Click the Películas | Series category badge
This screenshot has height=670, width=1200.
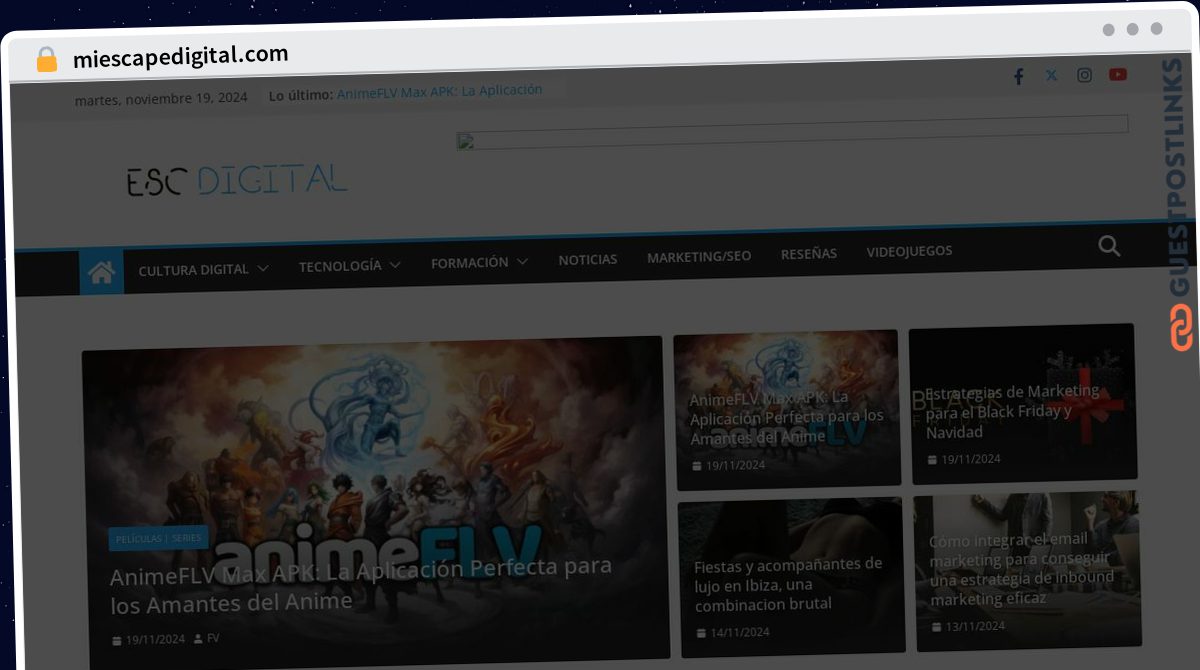[158, 538]
